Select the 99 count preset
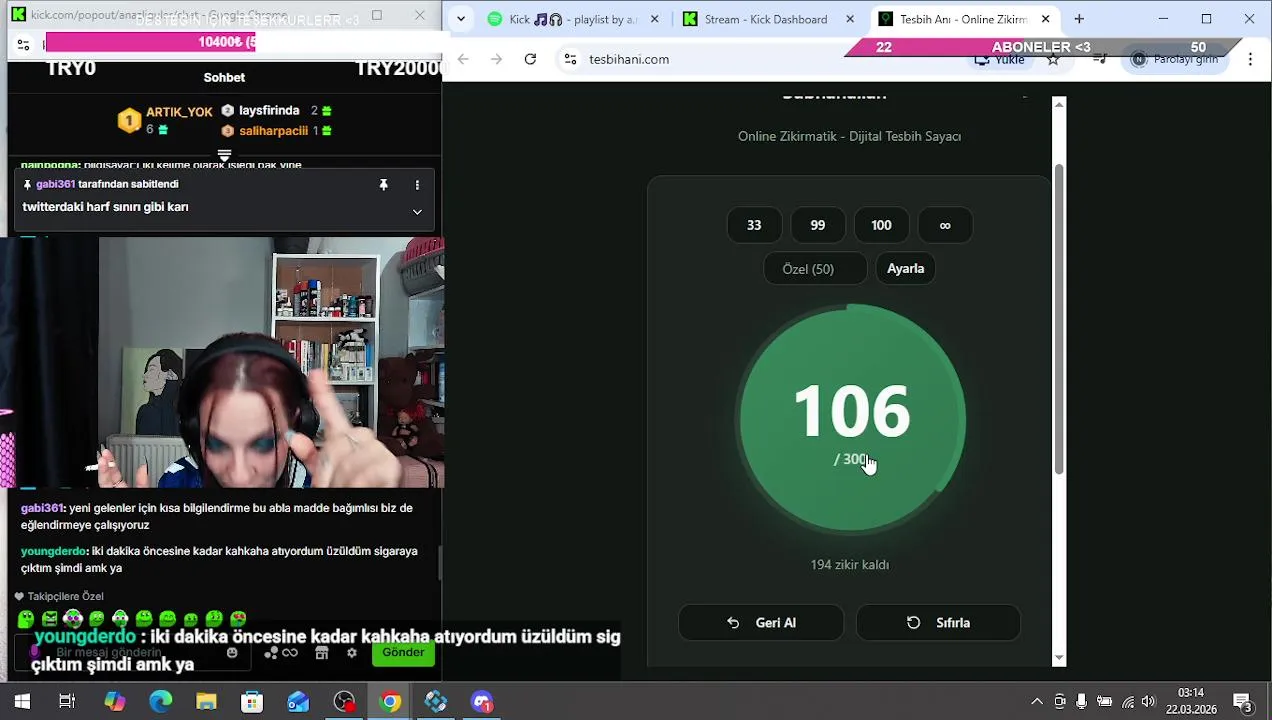Screen dimensions: 1272x720 pos(818,225)
